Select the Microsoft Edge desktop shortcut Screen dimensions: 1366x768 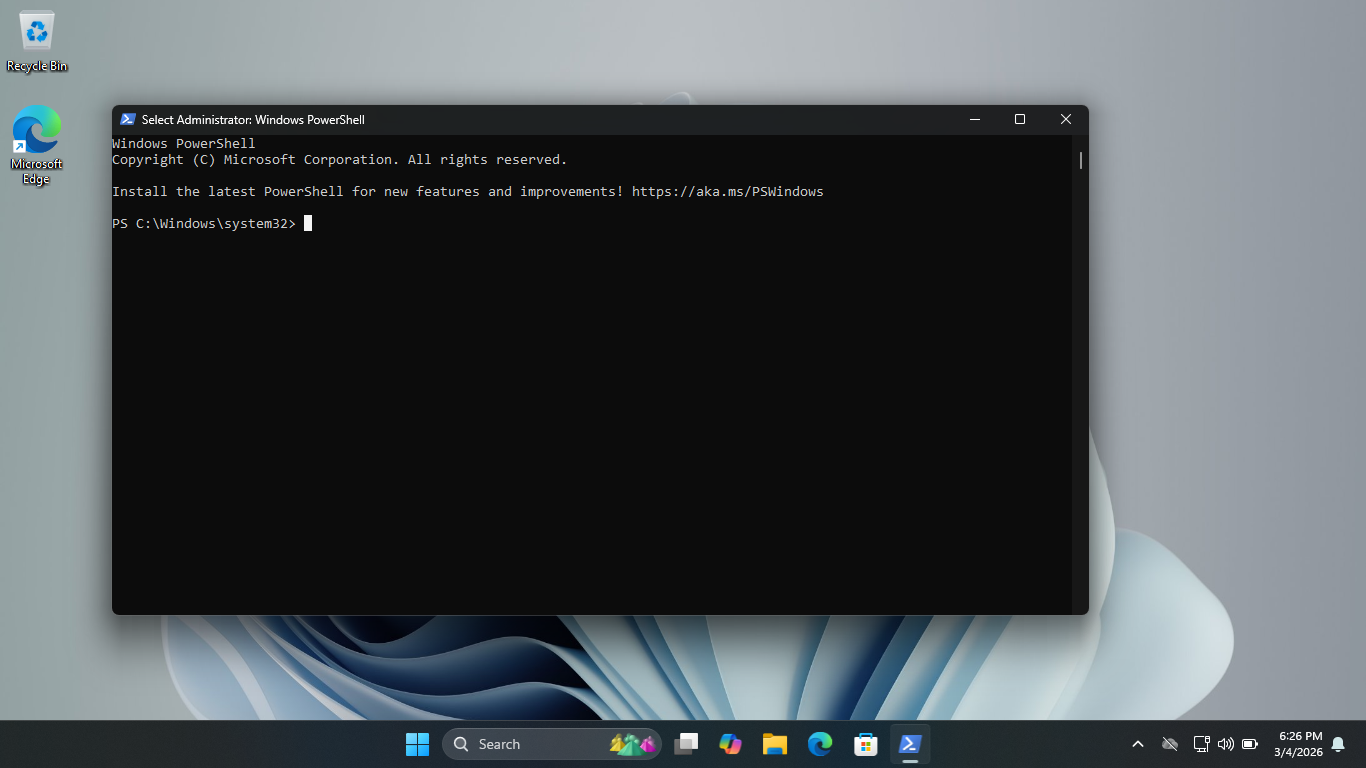click(x=37, y=145)
